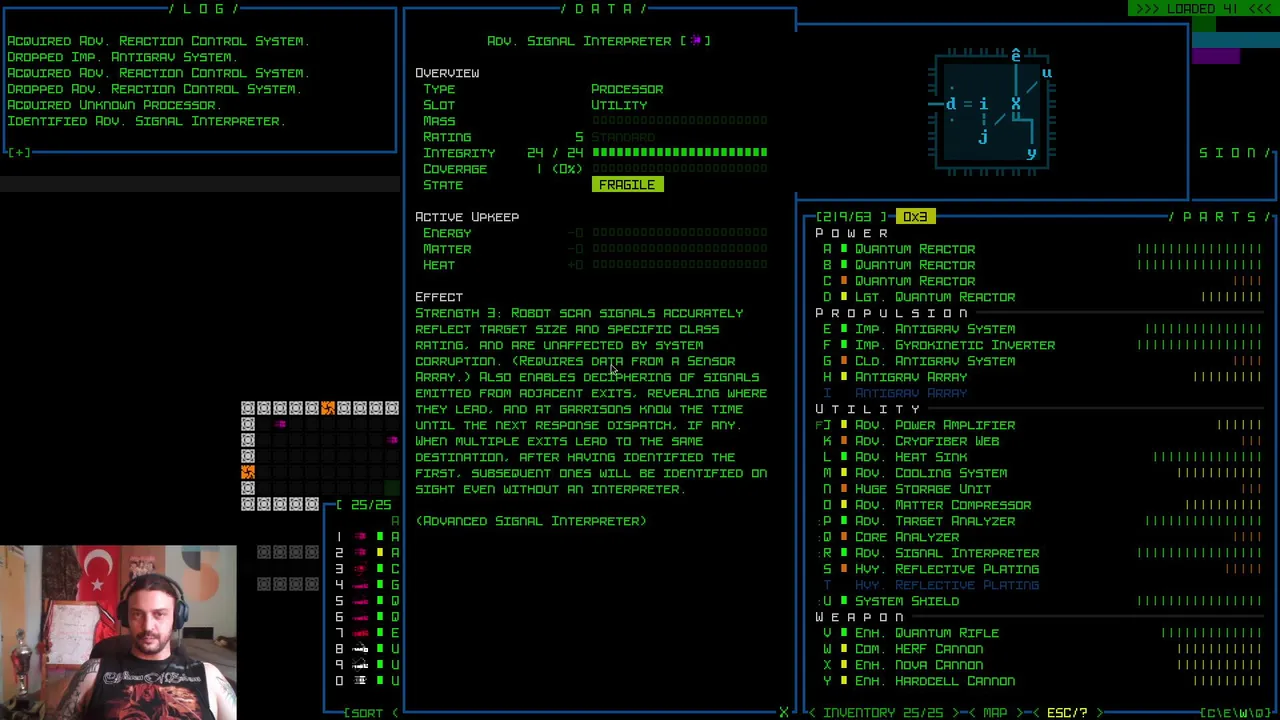Select the white item icon in inventory slot 9
1280x720 pixels.
coord(360,665)
